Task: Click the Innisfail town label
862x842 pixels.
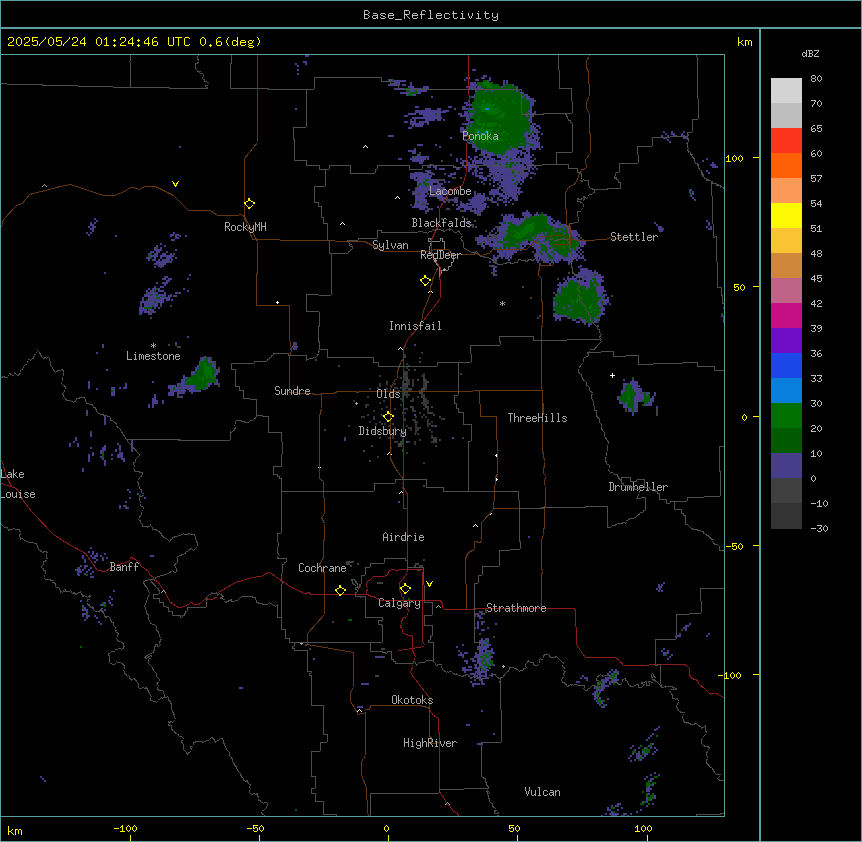Action: [415, 326]
